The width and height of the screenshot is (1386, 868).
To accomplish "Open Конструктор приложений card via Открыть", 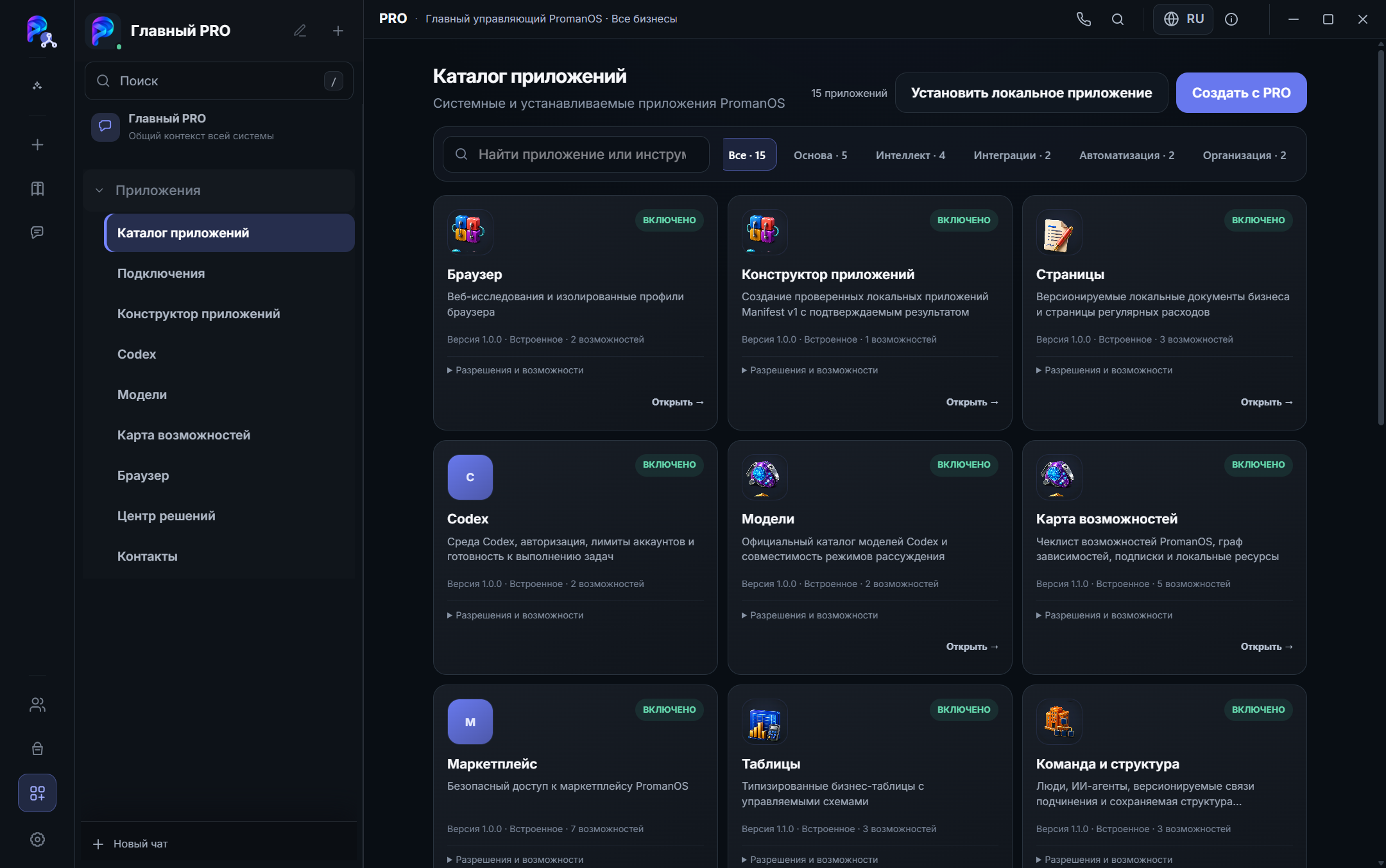I will coord(972,402).
